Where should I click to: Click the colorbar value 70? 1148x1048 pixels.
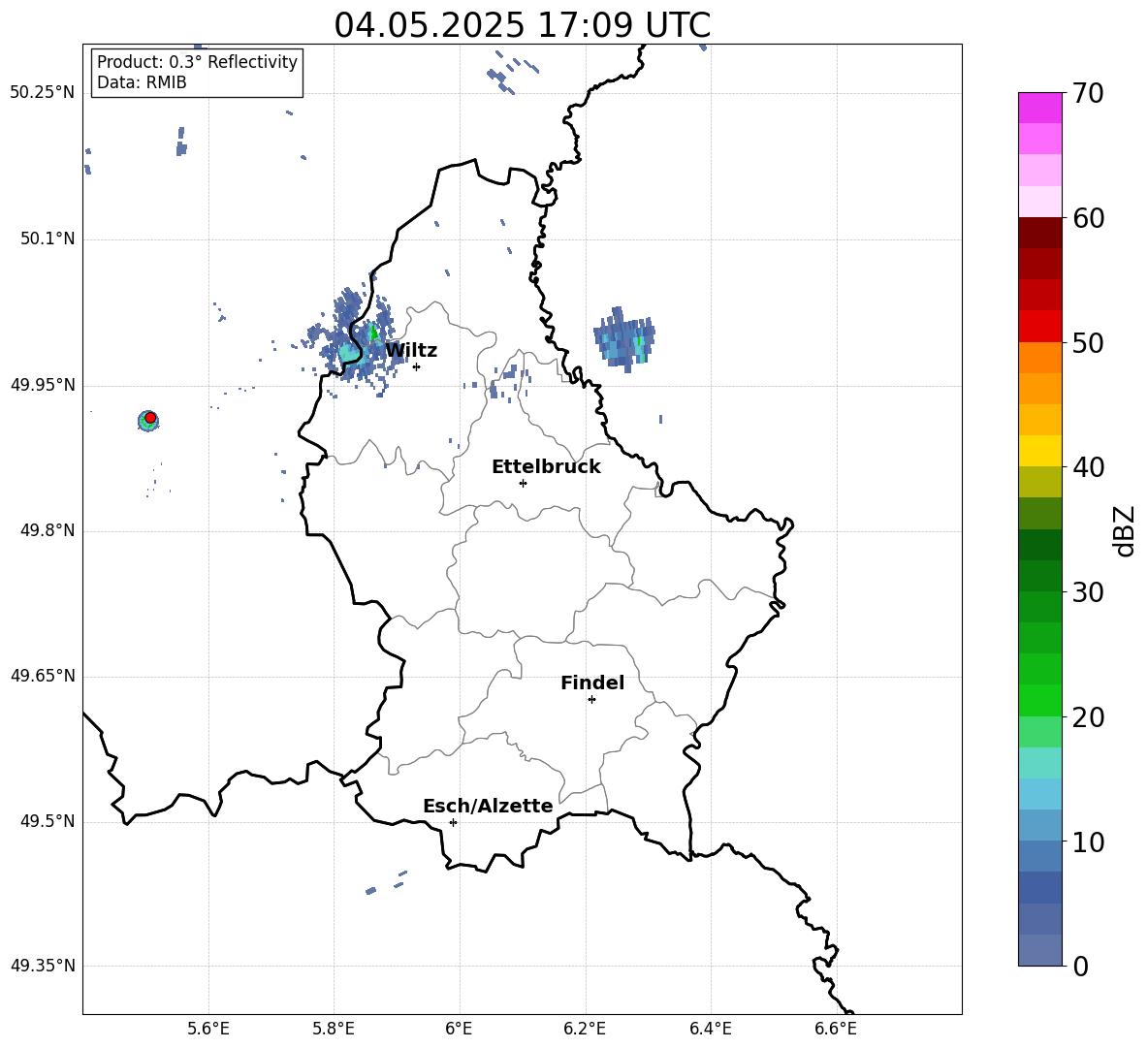[1088, 94]
